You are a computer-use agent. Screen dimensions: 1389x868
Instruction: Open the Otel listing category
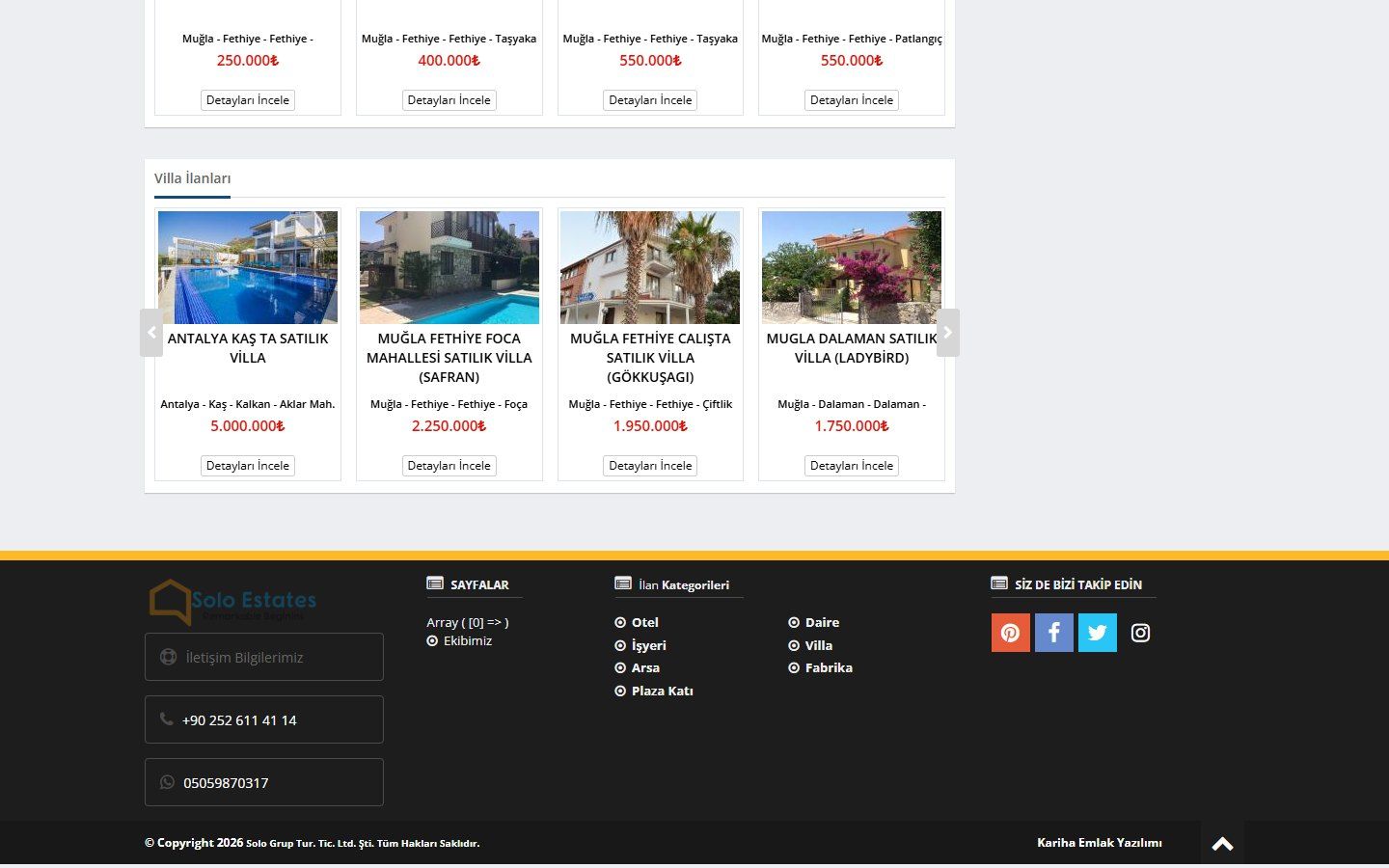pos(645,622)
